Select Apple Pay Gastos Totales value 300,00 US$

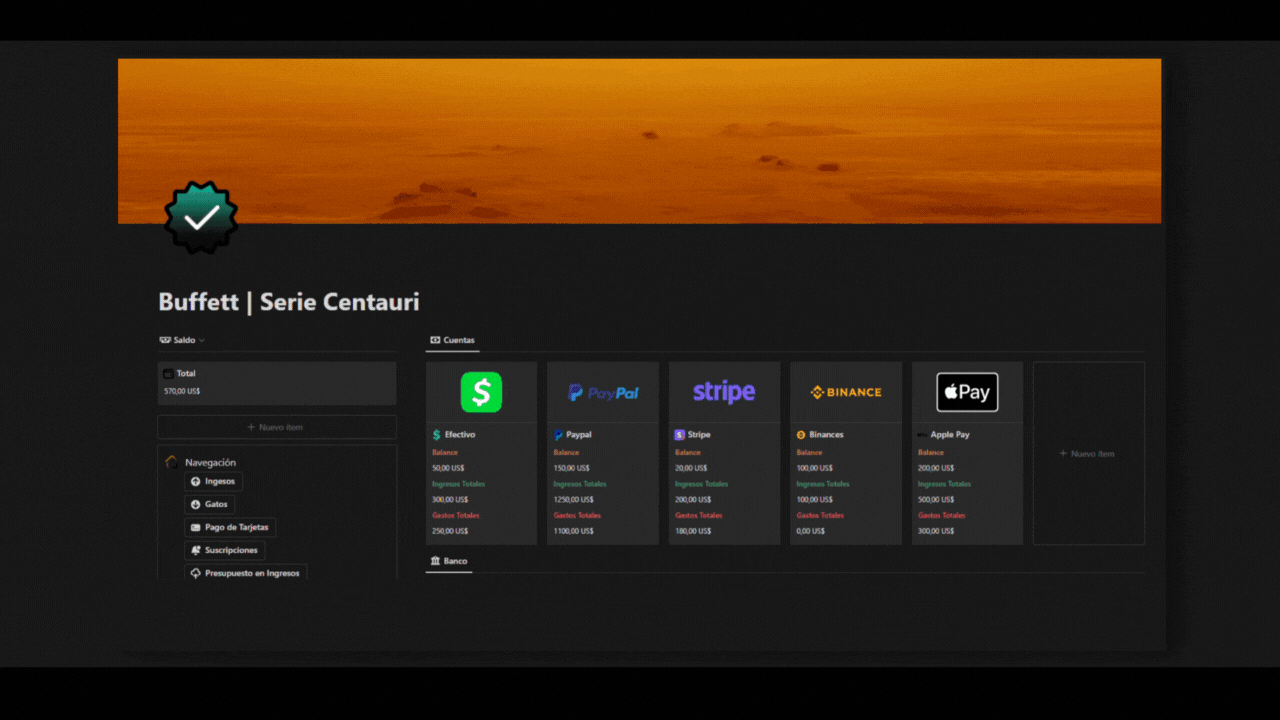936,531
